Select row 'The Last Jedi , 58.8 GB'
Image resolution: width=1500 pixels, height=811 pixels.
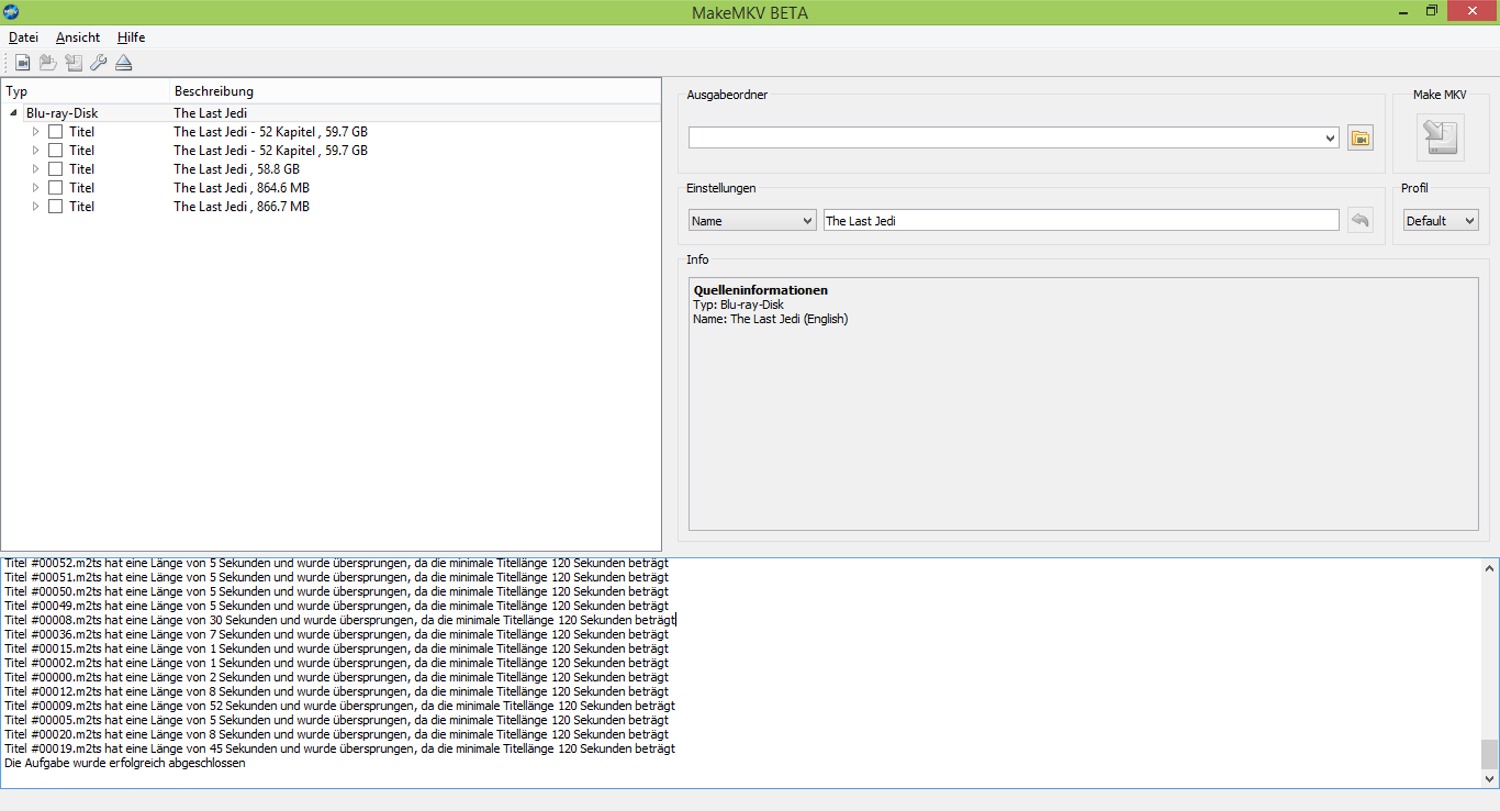click(331, 169)
